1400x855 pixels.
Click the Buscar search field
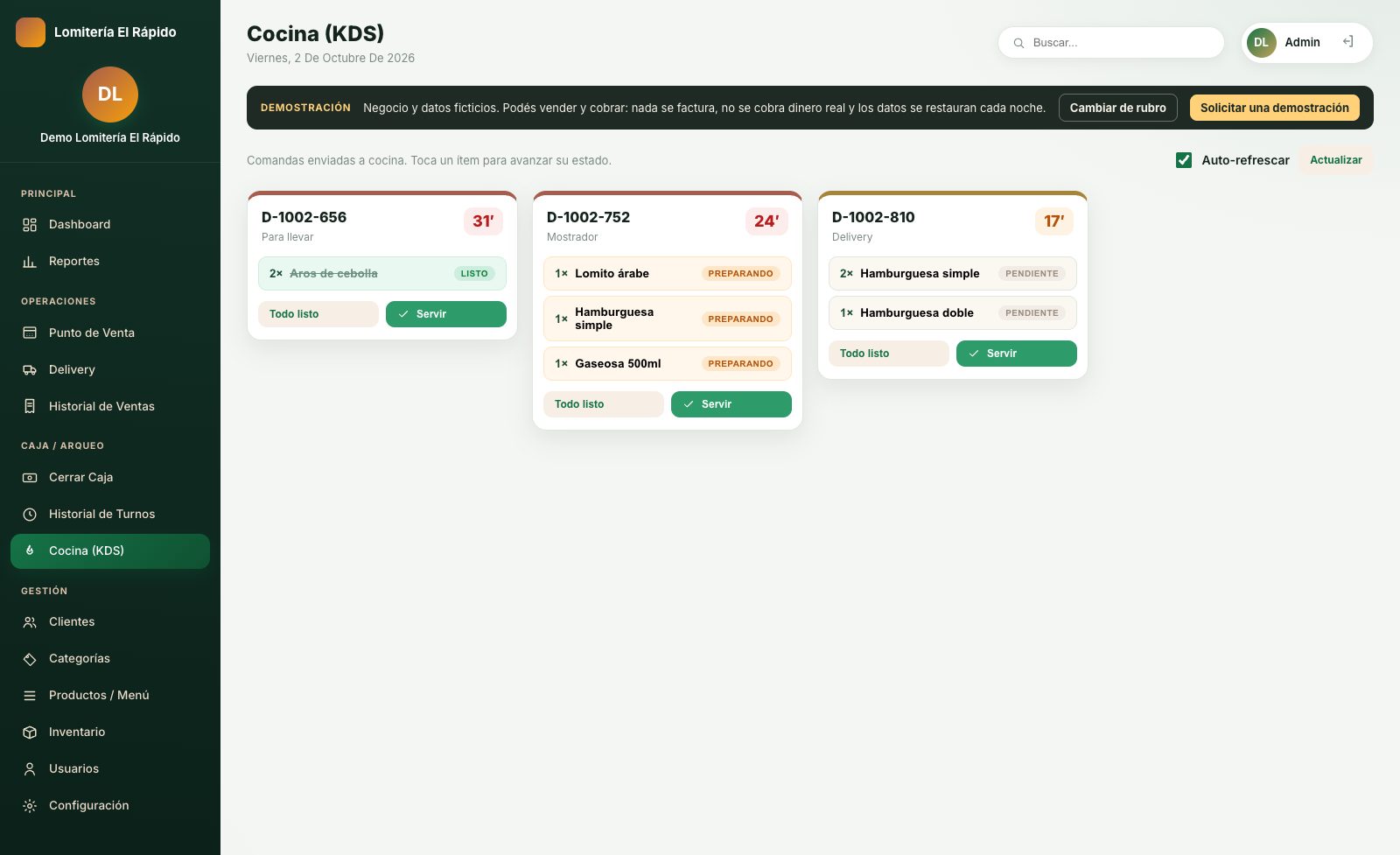1111,43
